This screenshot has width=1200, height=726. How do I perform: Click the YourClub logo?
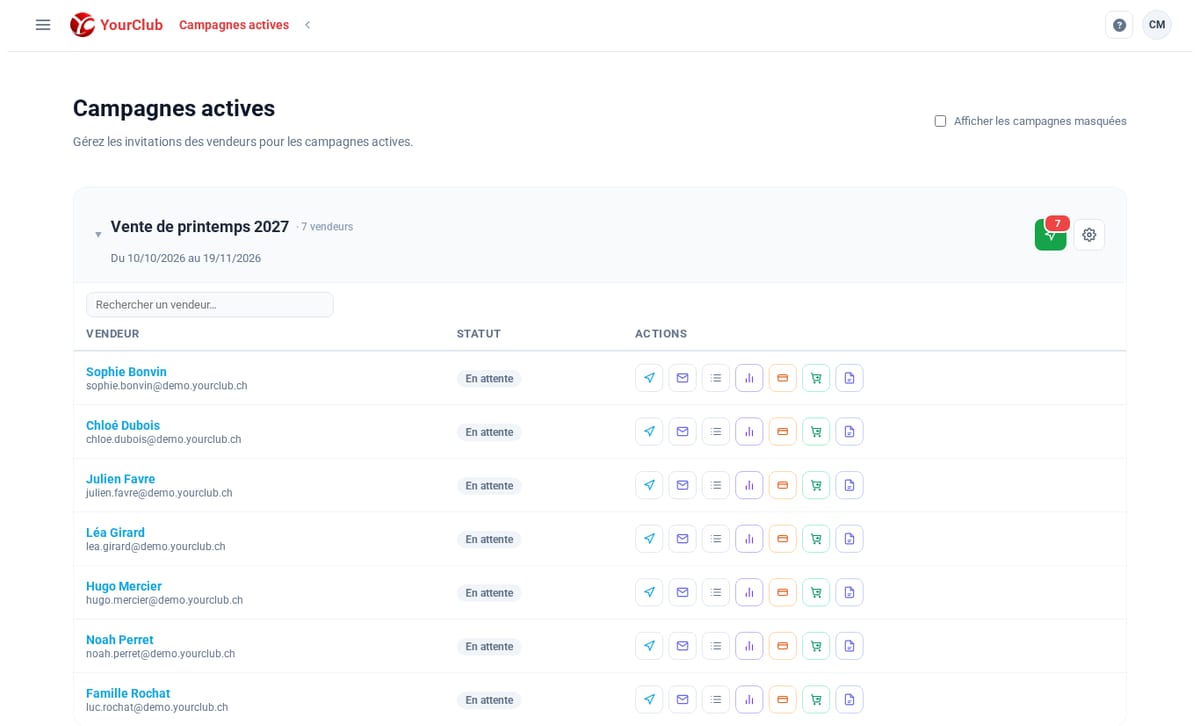[116, 25]
